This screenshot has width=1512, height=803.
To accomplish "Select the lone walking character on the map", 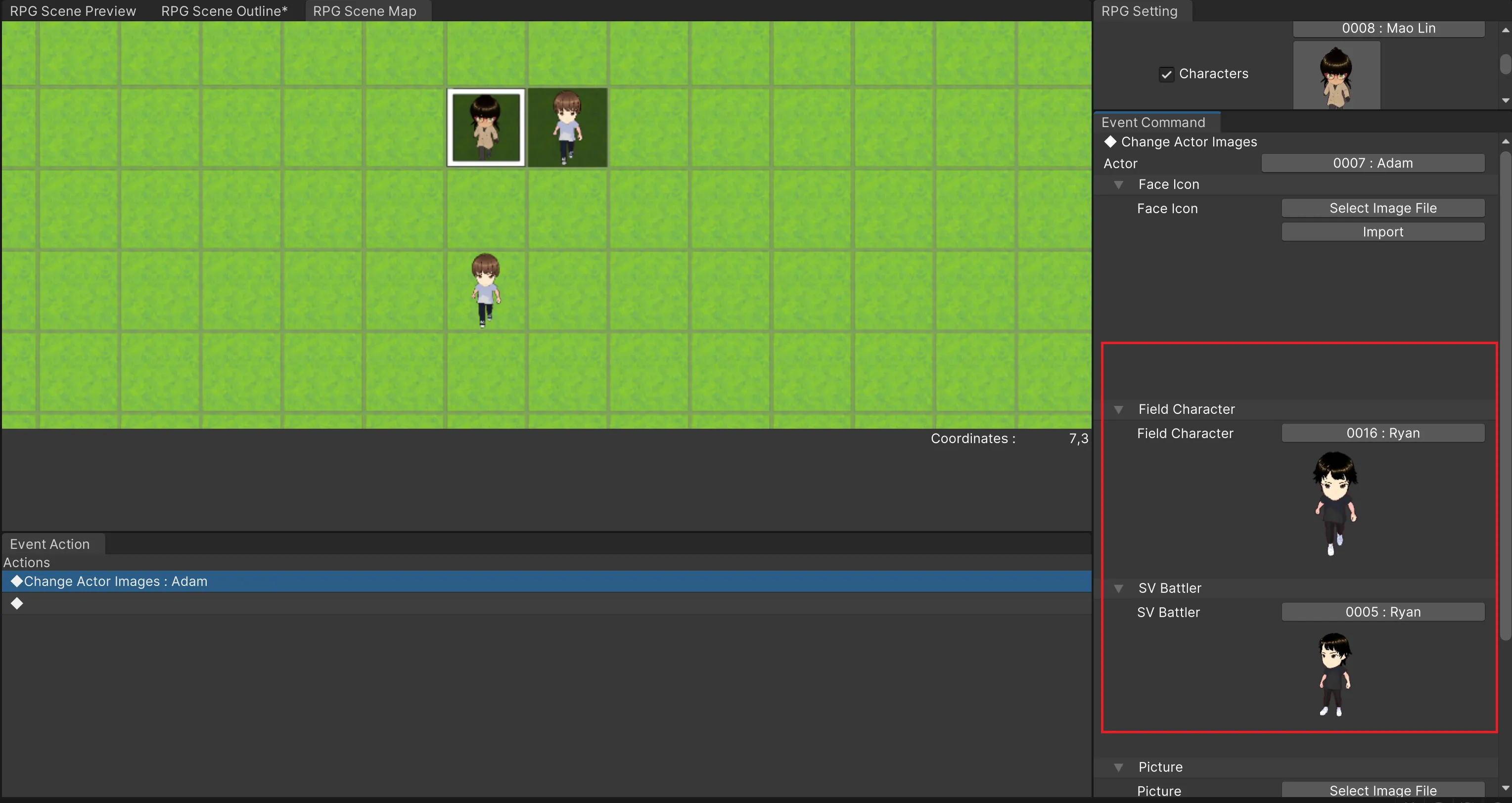I will click(485, 290).
